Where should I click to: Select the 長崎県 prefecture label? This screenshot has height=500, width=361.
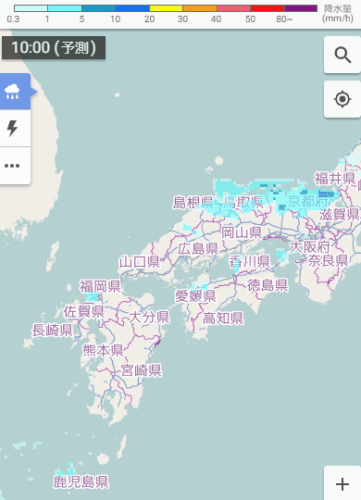point(52,330)
